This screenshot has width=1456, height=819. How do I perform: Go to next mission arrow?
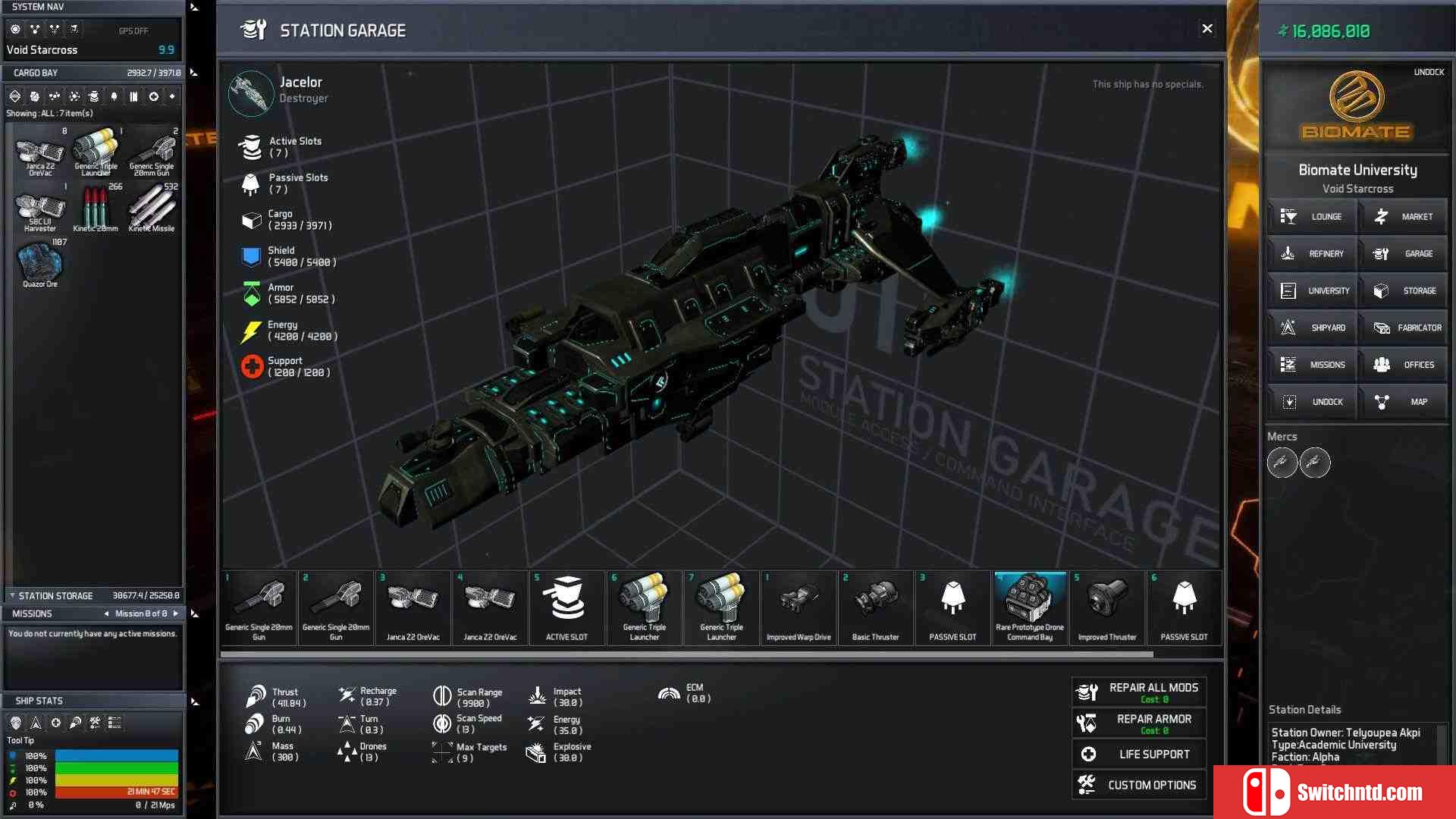(x=176, y=613)
